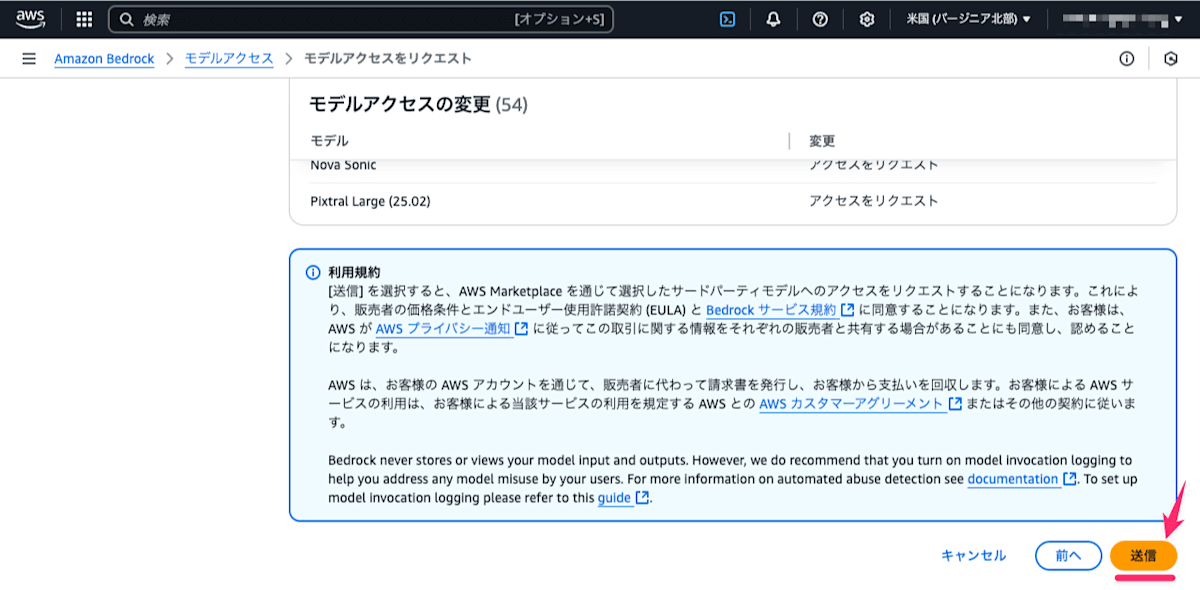Expand the account name dropdown
The image size is (1200, 590).
(x=1122, y=19)
